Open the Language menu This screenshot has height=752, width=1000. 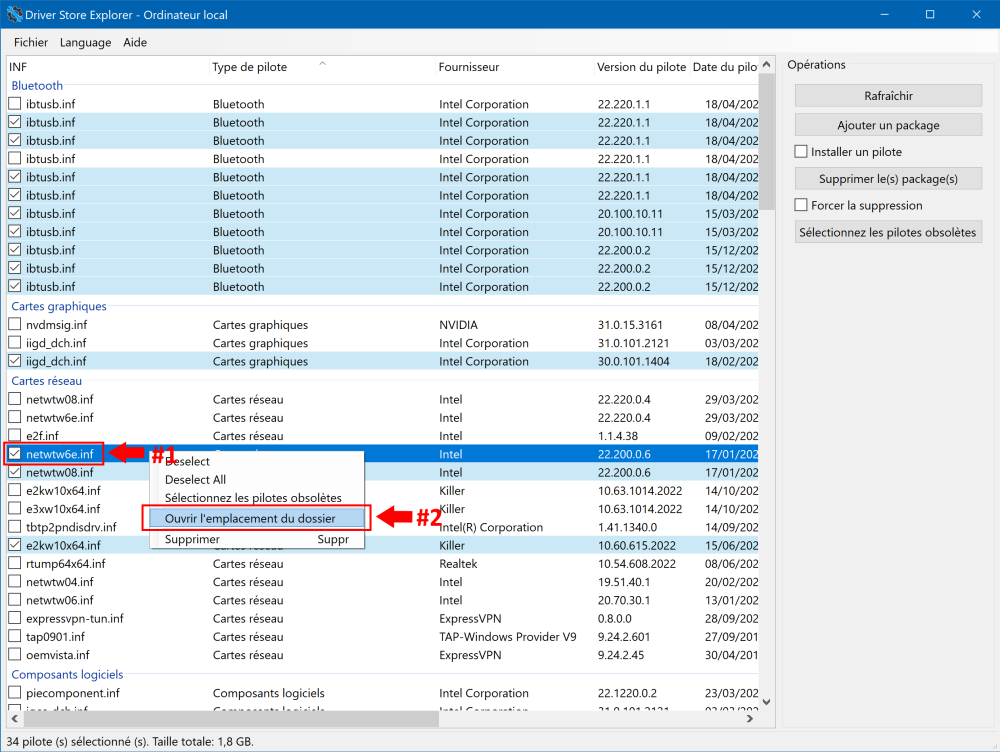(85, 43)
